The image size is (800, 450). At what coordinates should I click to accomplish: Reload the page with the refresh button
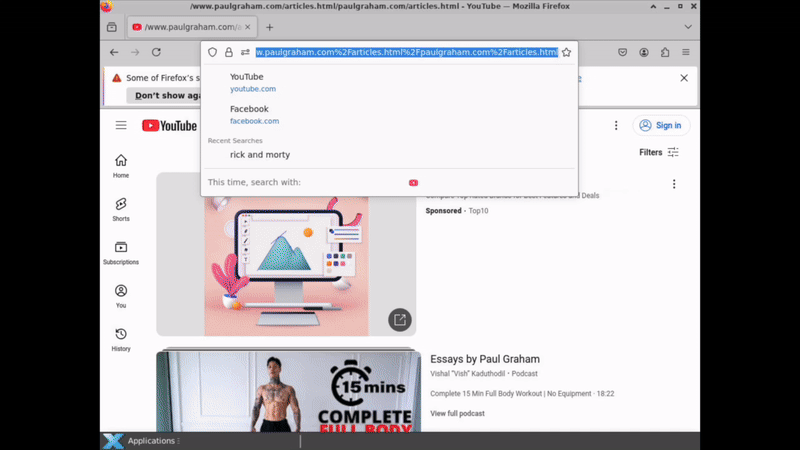click(x=156, y=52)
